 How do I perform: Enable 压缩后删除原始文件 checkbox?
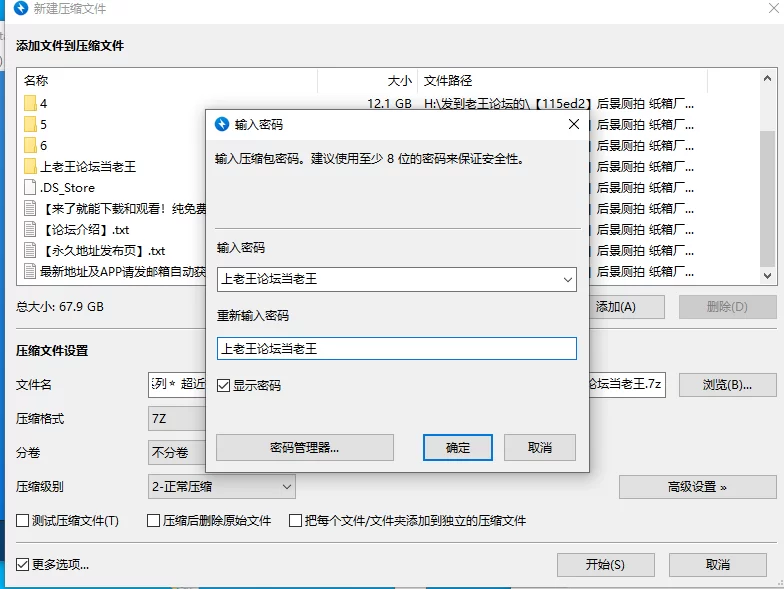pos(154,520)
